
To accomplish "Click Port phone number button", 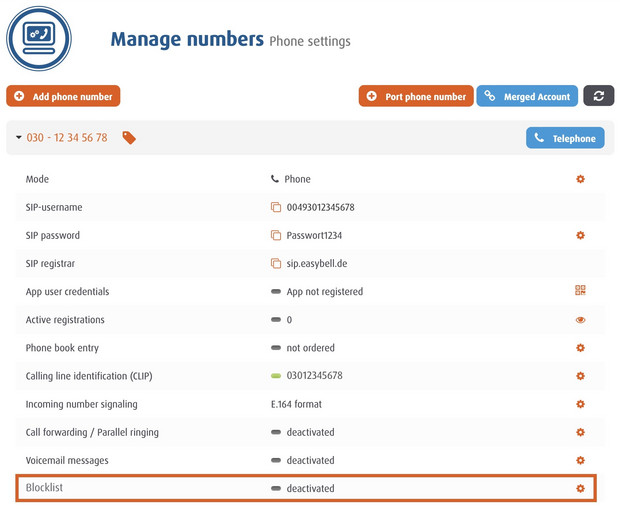I will [x=416, y=96].
